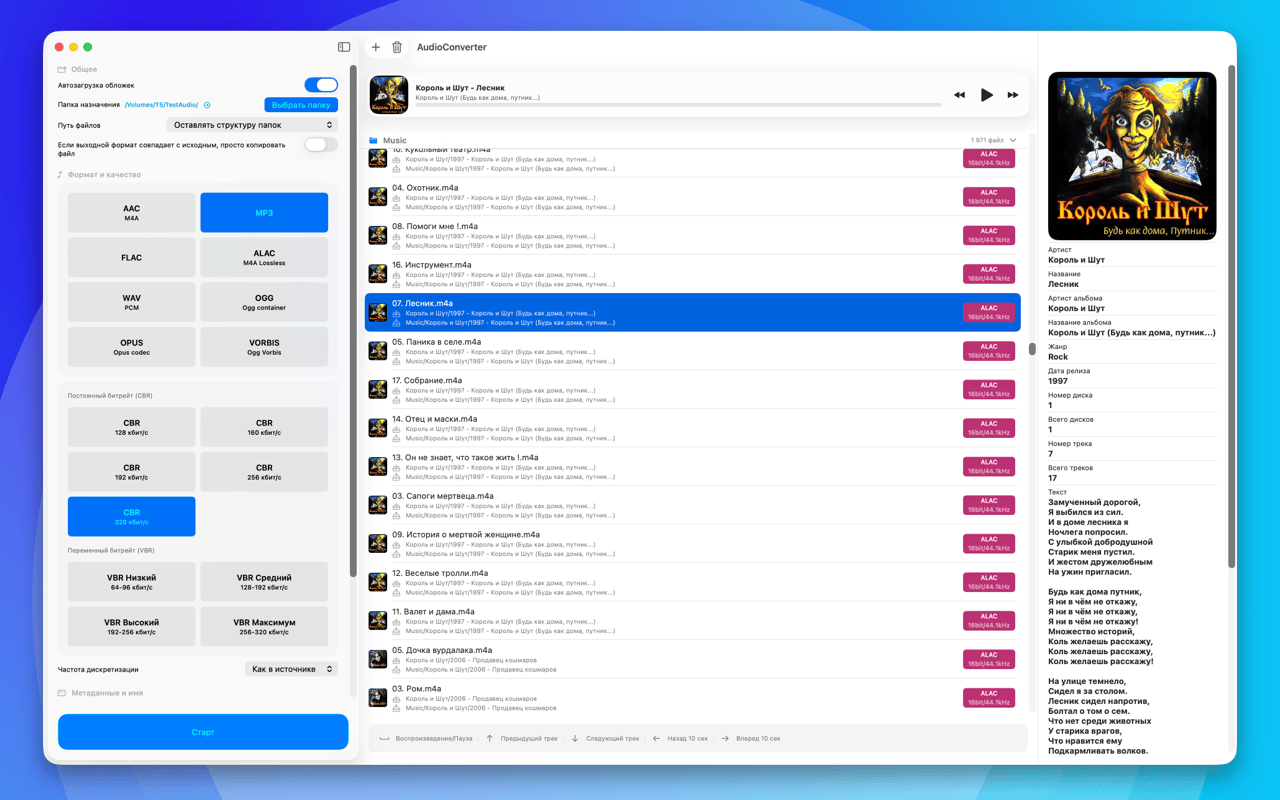Skip to next track with forward icon
Image resolution: width=1280 pixels, height=800 pixels.
(x=1013, y=95)
